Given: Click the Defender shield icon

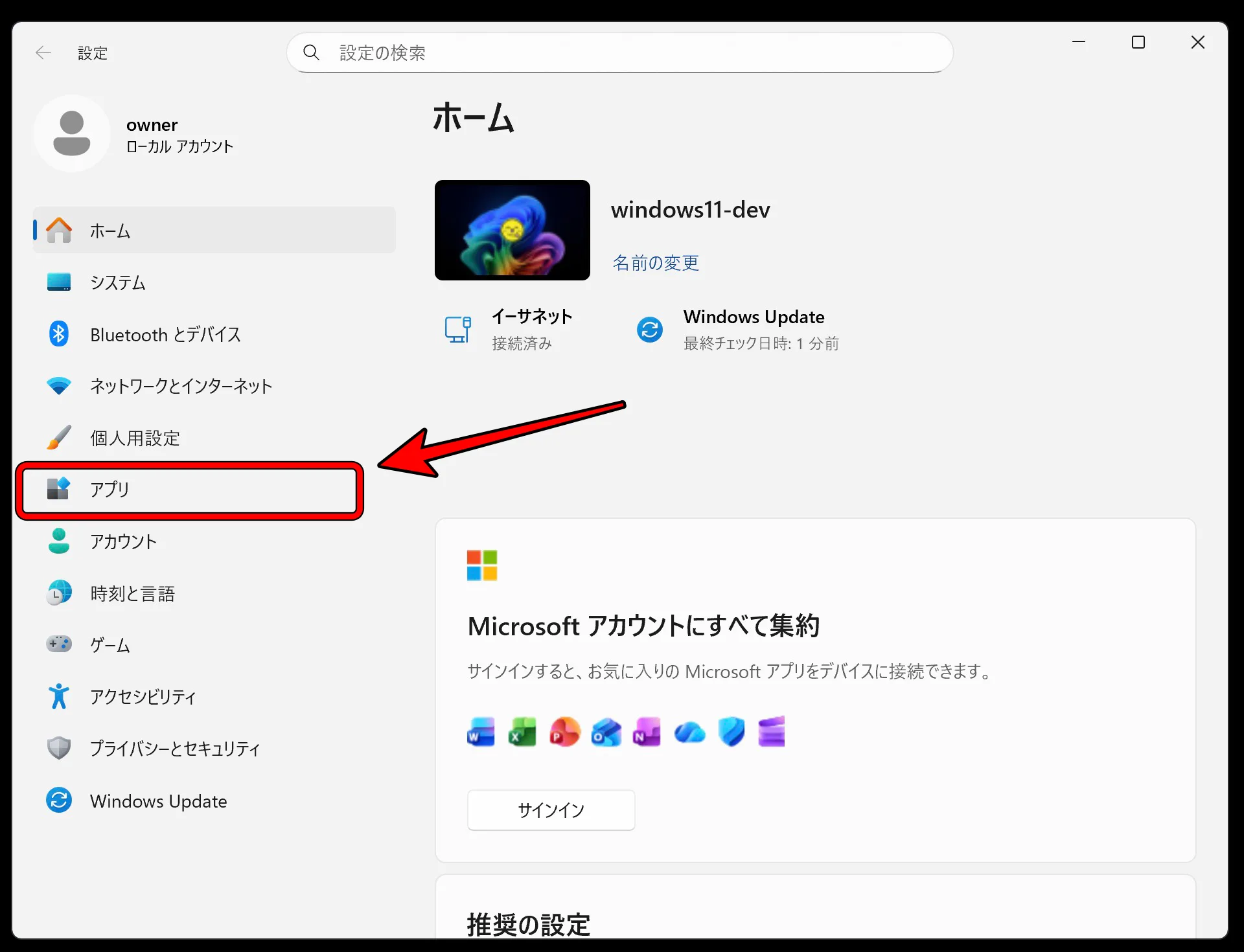Looking at the screenshot, I should click(x=731, y=732).
